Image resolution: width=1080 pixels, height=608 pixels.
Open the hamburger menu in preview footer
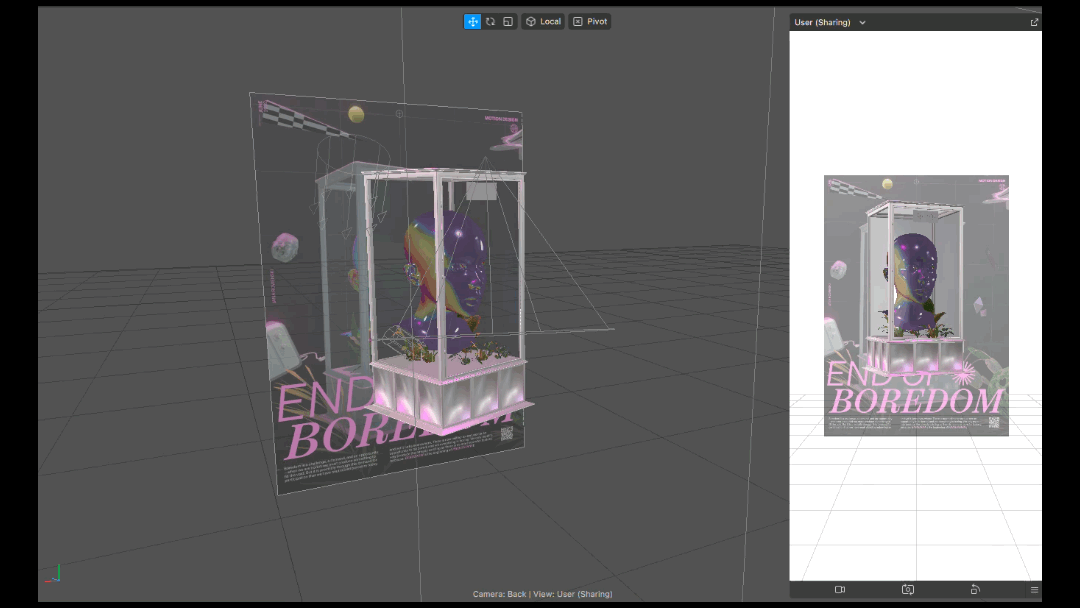(1034, 590)
